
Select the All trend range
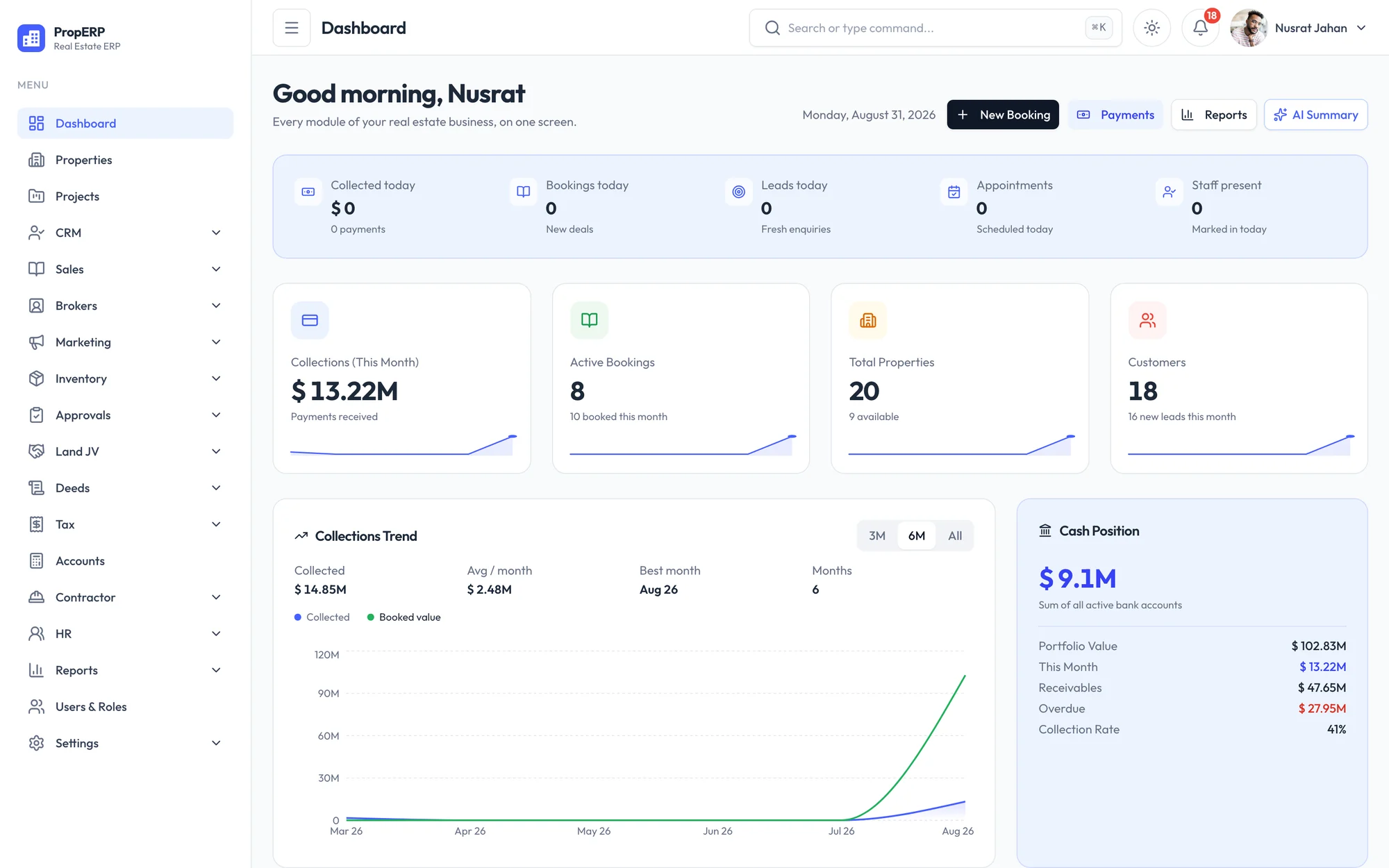(x=955, y=535)
